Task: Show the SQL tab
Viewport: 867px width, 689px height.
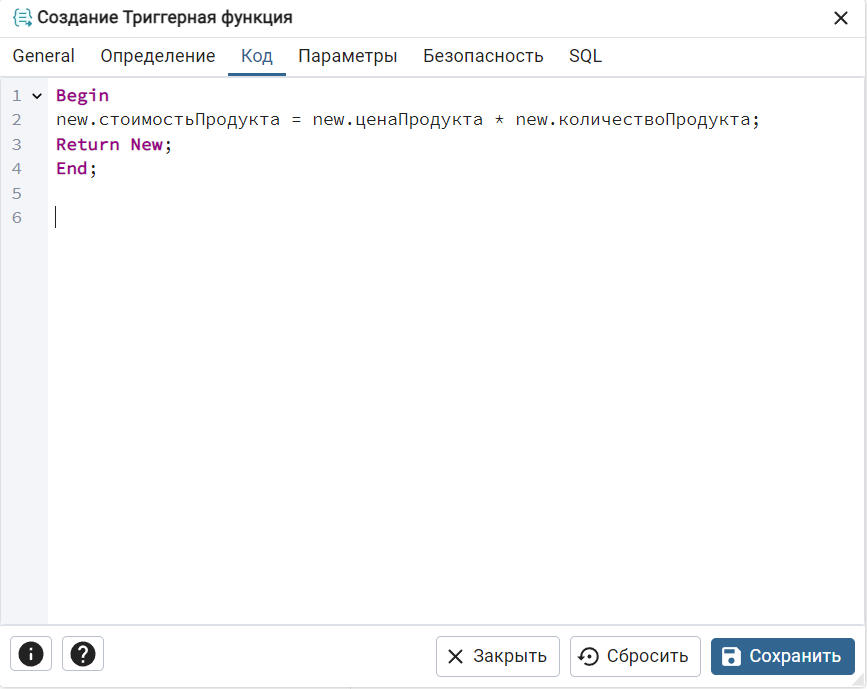Action: click(586, 56)
